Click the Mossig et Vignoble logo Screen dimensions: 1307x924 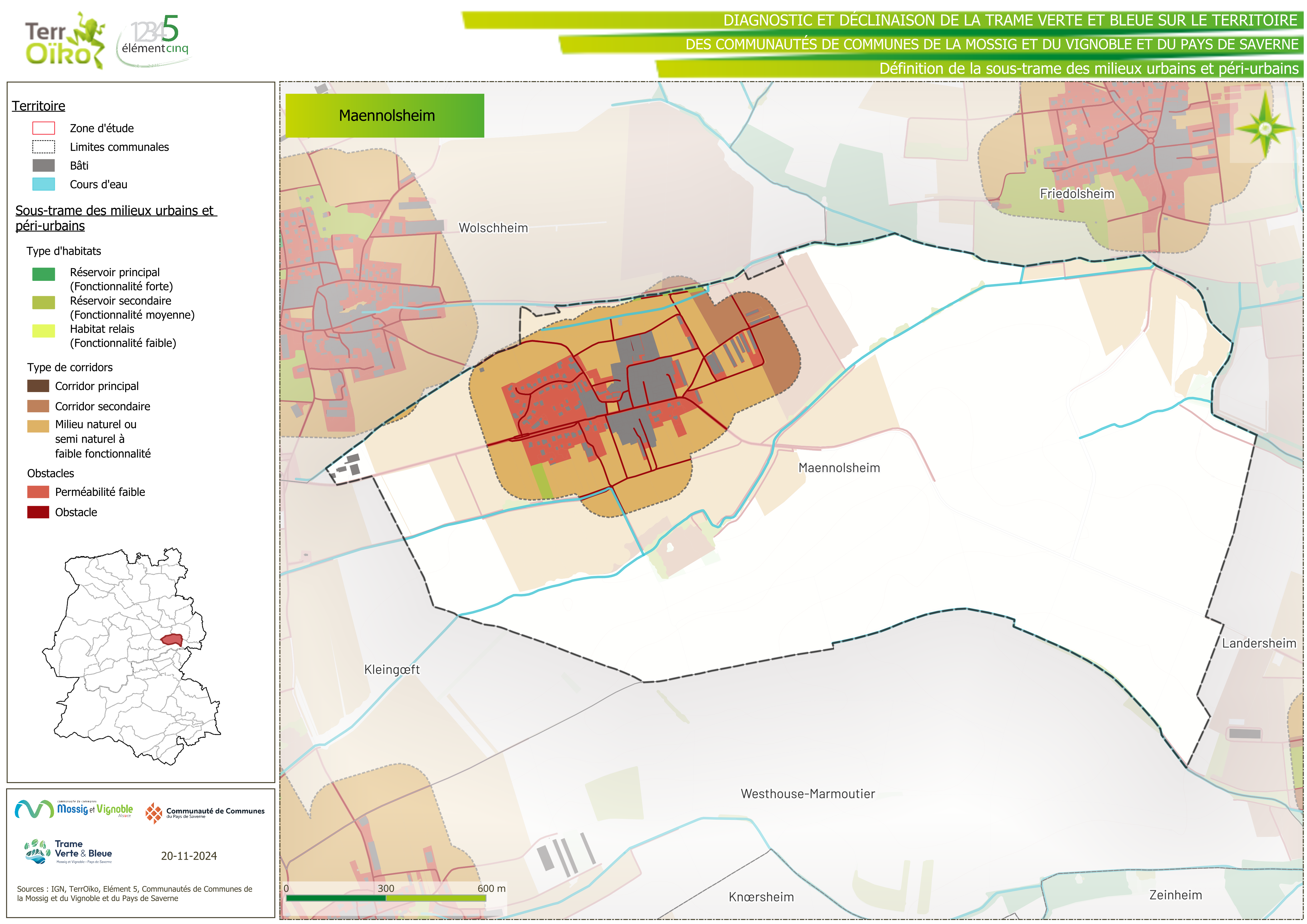pyautogui.click(x=74, y=809)
